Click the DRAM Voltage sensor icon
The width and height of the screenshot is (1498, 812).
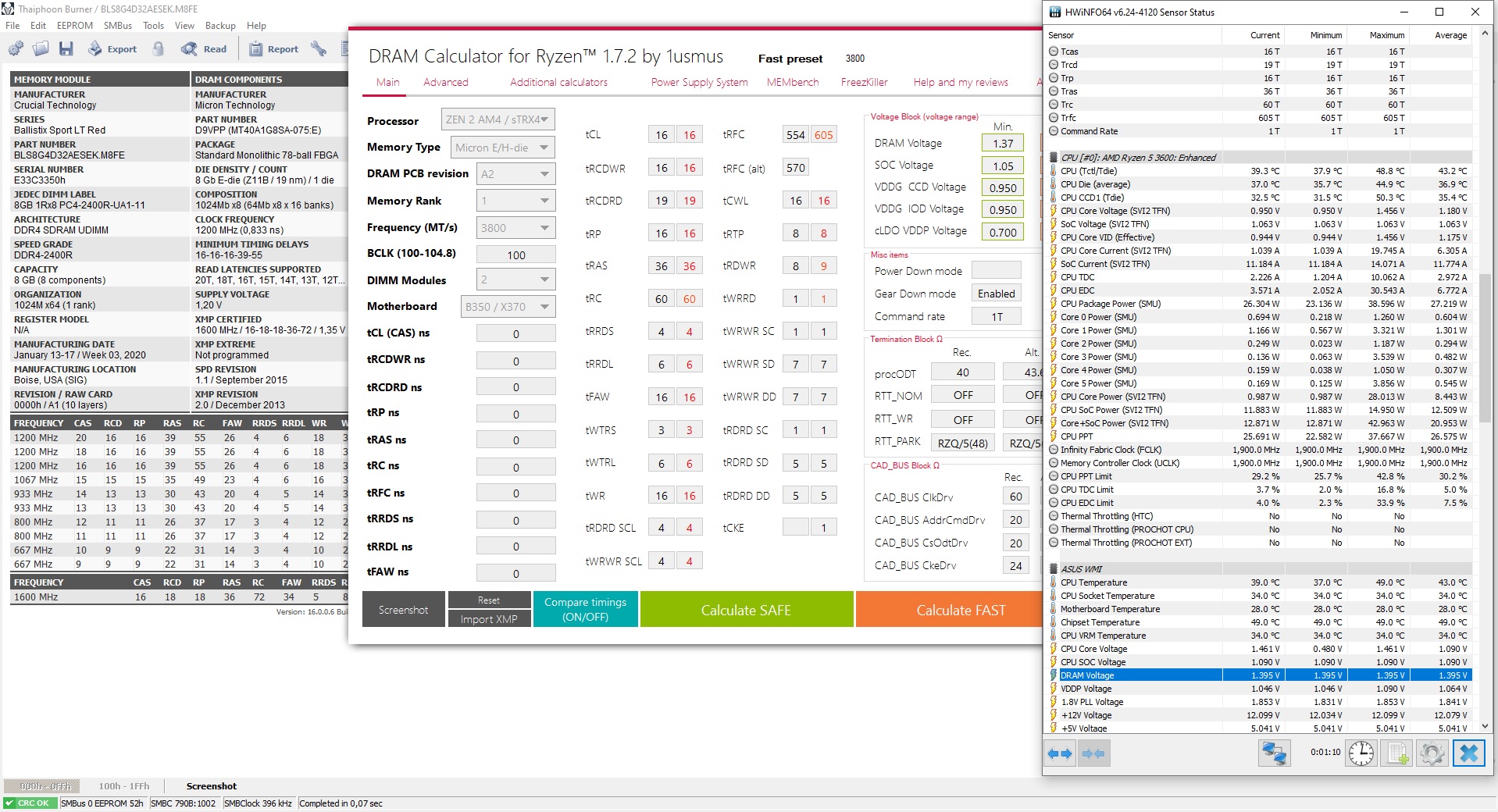tap(1054, 675)
